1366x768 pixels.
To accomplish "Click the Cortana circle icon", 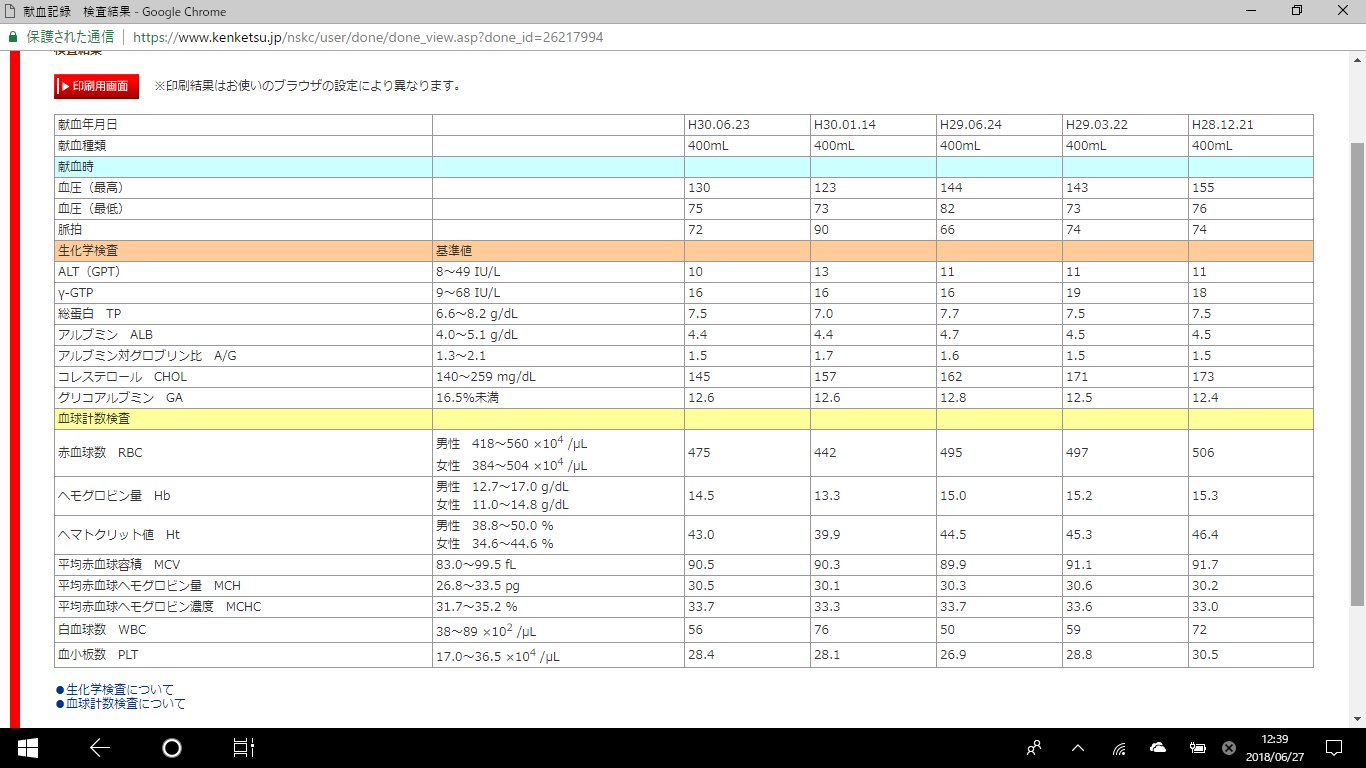I will tap(172, 748).
